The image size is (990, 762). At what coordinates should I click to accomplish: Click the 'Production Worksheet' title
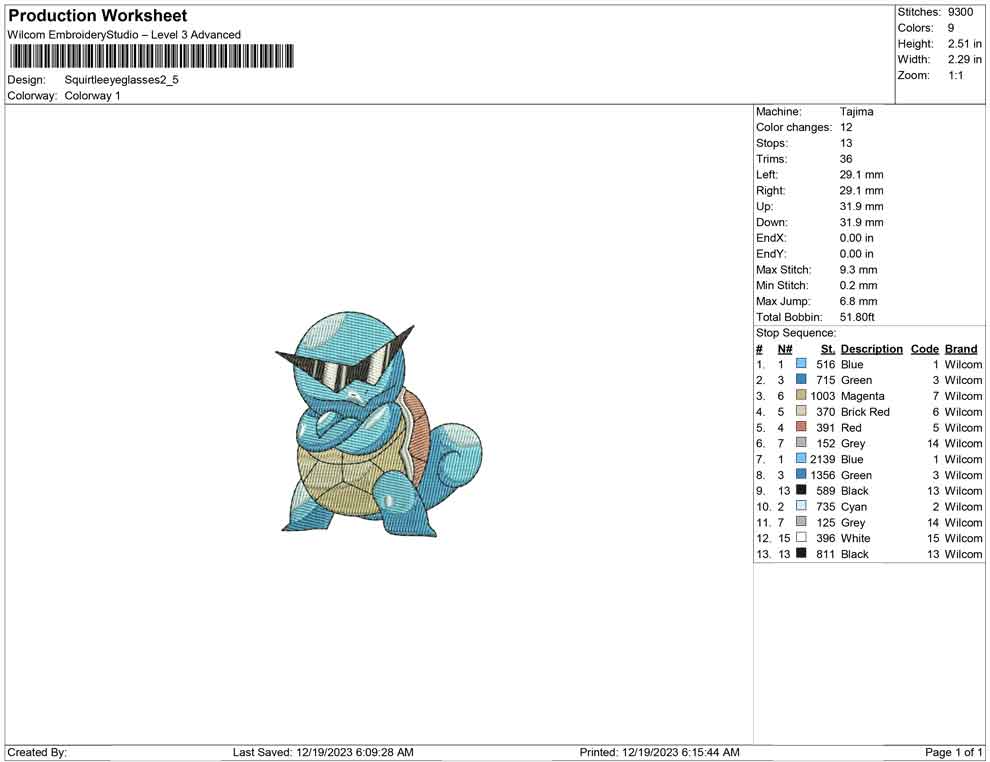coord(98,16)
